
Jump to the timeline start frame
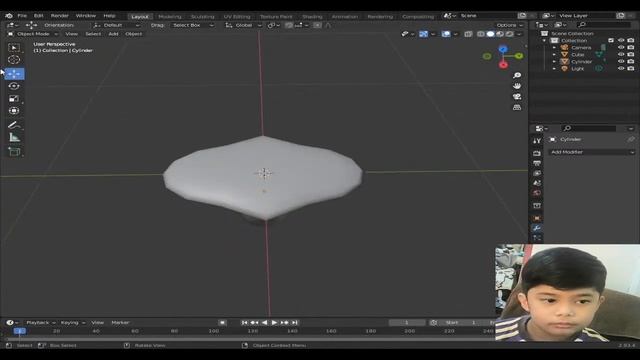click(x=244, y=322)
